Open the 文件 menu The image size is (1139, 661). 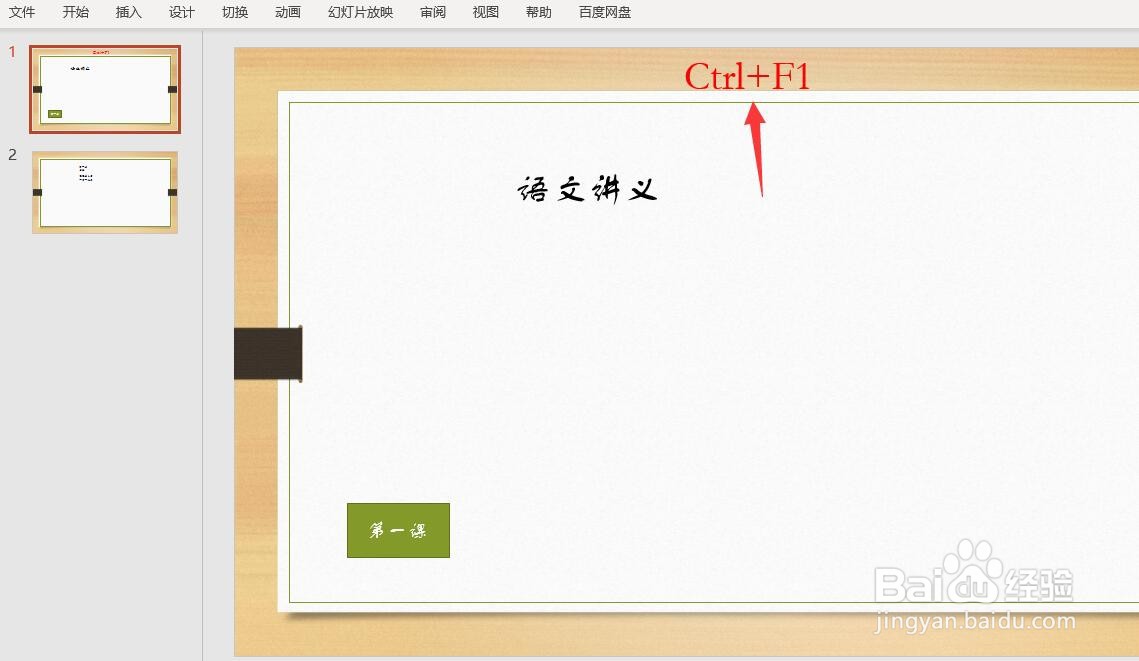[x=22, y=12]
